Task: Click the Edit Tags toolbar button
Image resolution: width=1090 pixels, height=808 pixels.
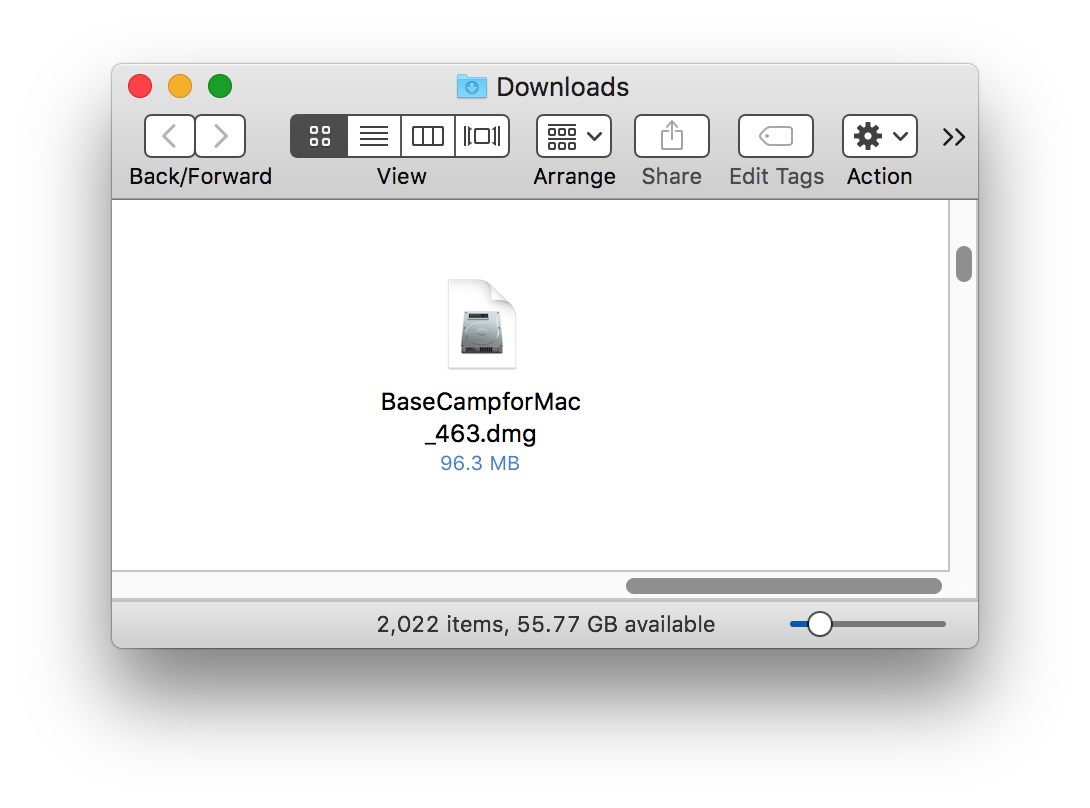Action: 776,136
